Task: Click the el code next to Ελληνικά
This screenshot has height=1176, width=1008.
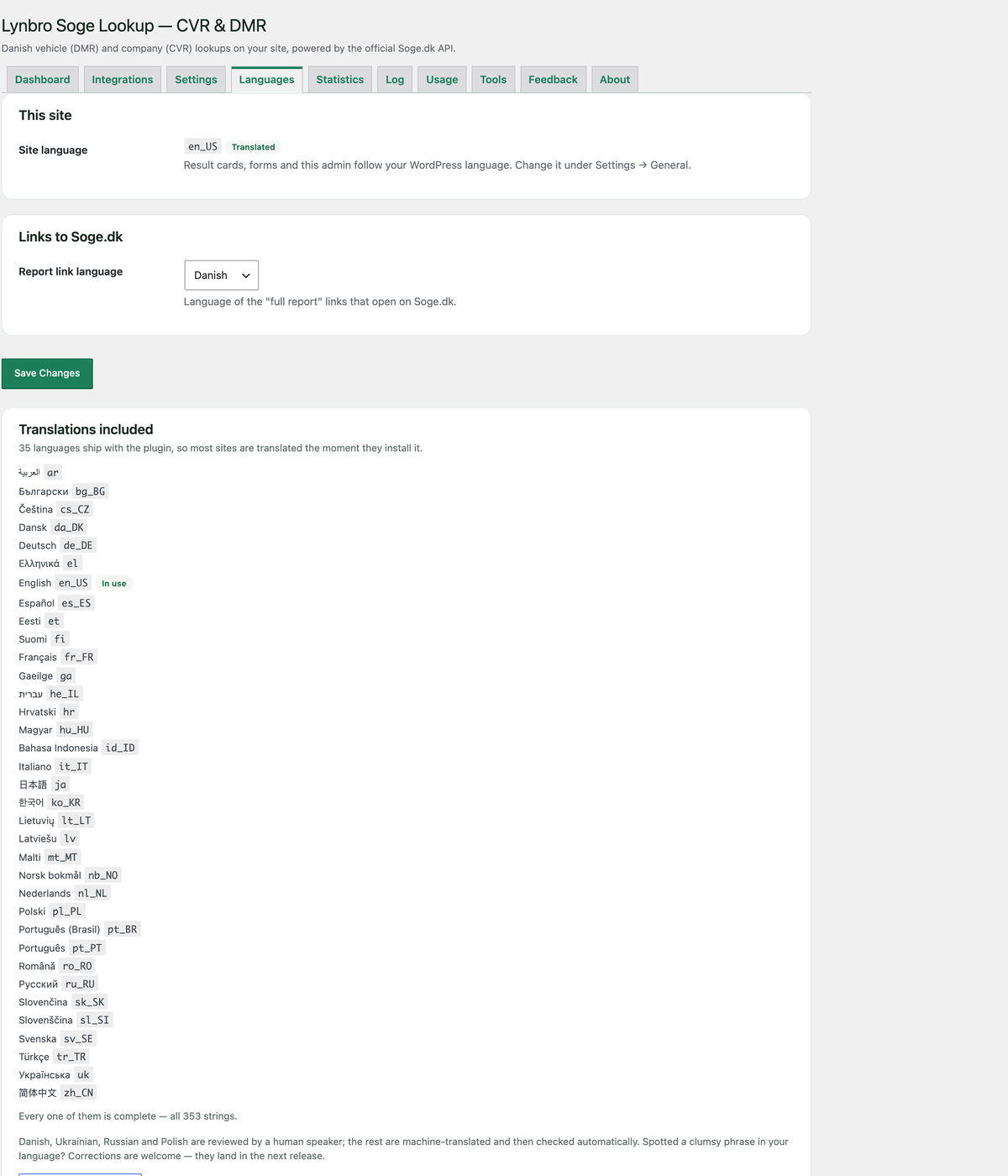Action: coord(72,564)
